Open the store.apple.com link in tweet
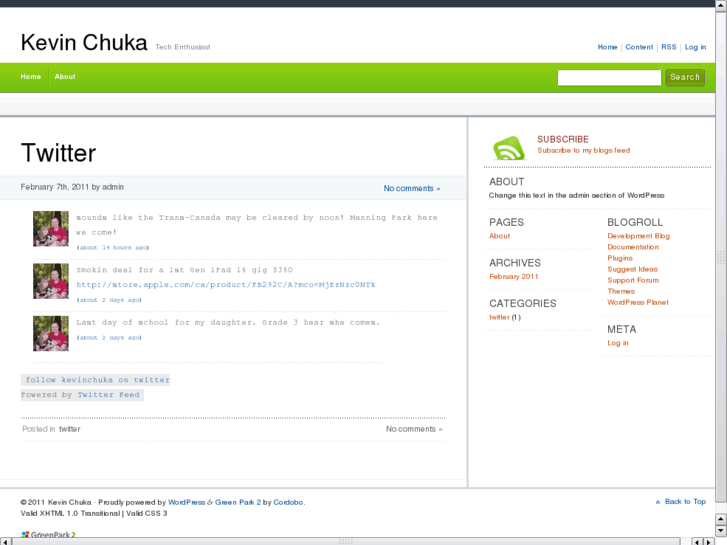The height and width of the screenshot is (545, 727). pyautogui.click(x=226, y=285)
